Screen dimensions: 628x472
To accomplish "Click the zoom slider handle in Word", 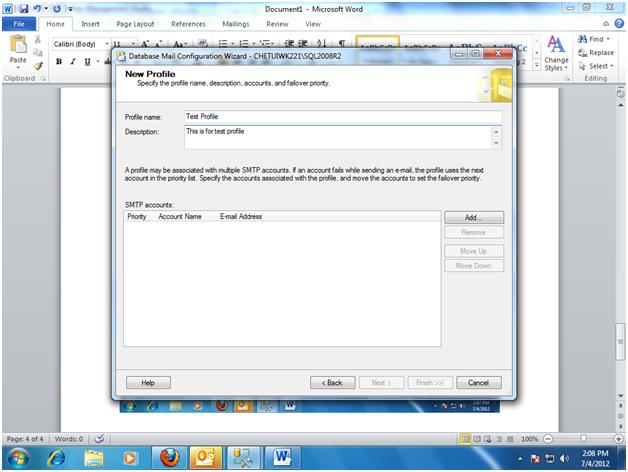I will pos(584,439).
